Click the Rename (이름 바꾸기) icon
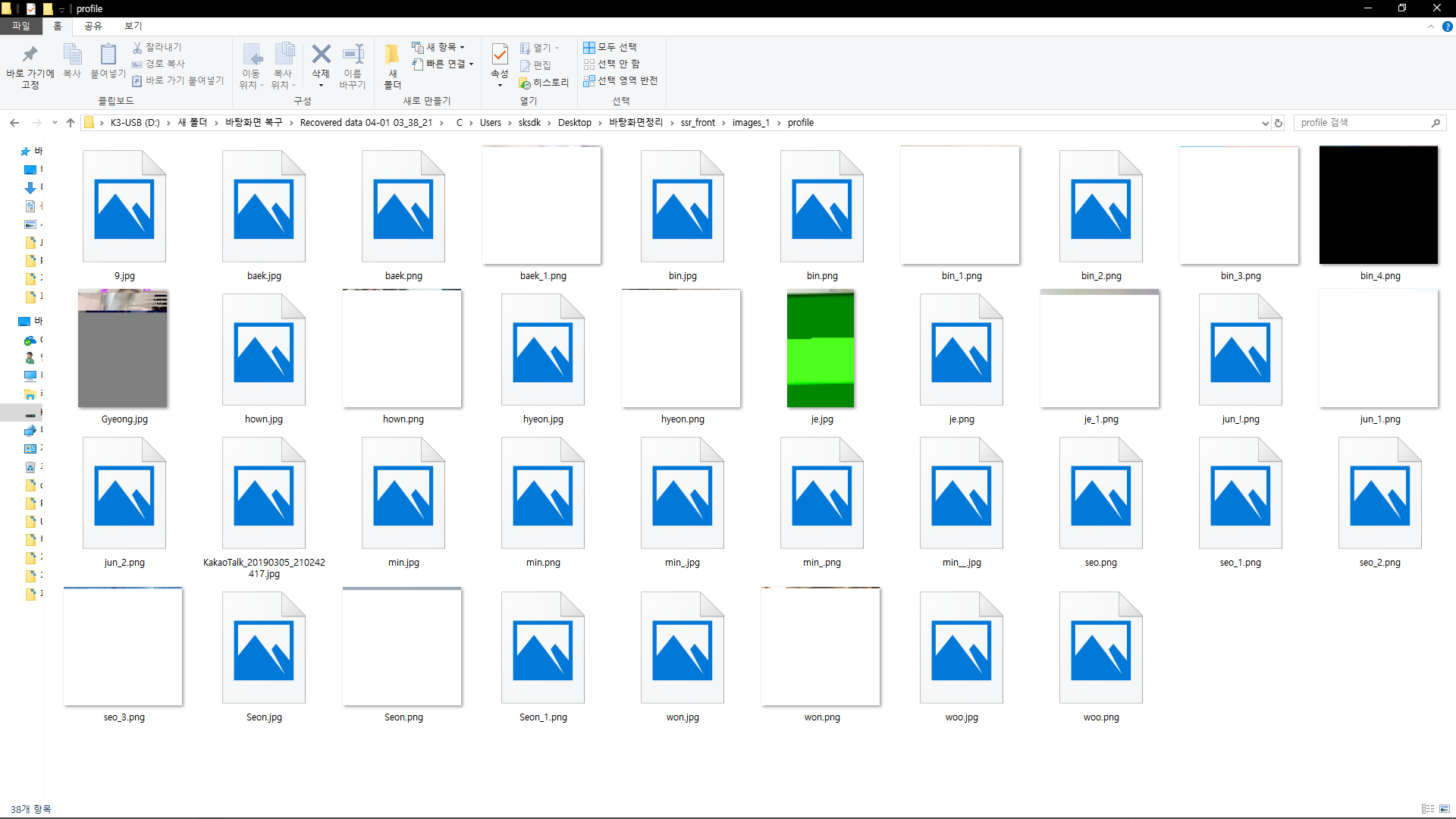 (353, 55)
